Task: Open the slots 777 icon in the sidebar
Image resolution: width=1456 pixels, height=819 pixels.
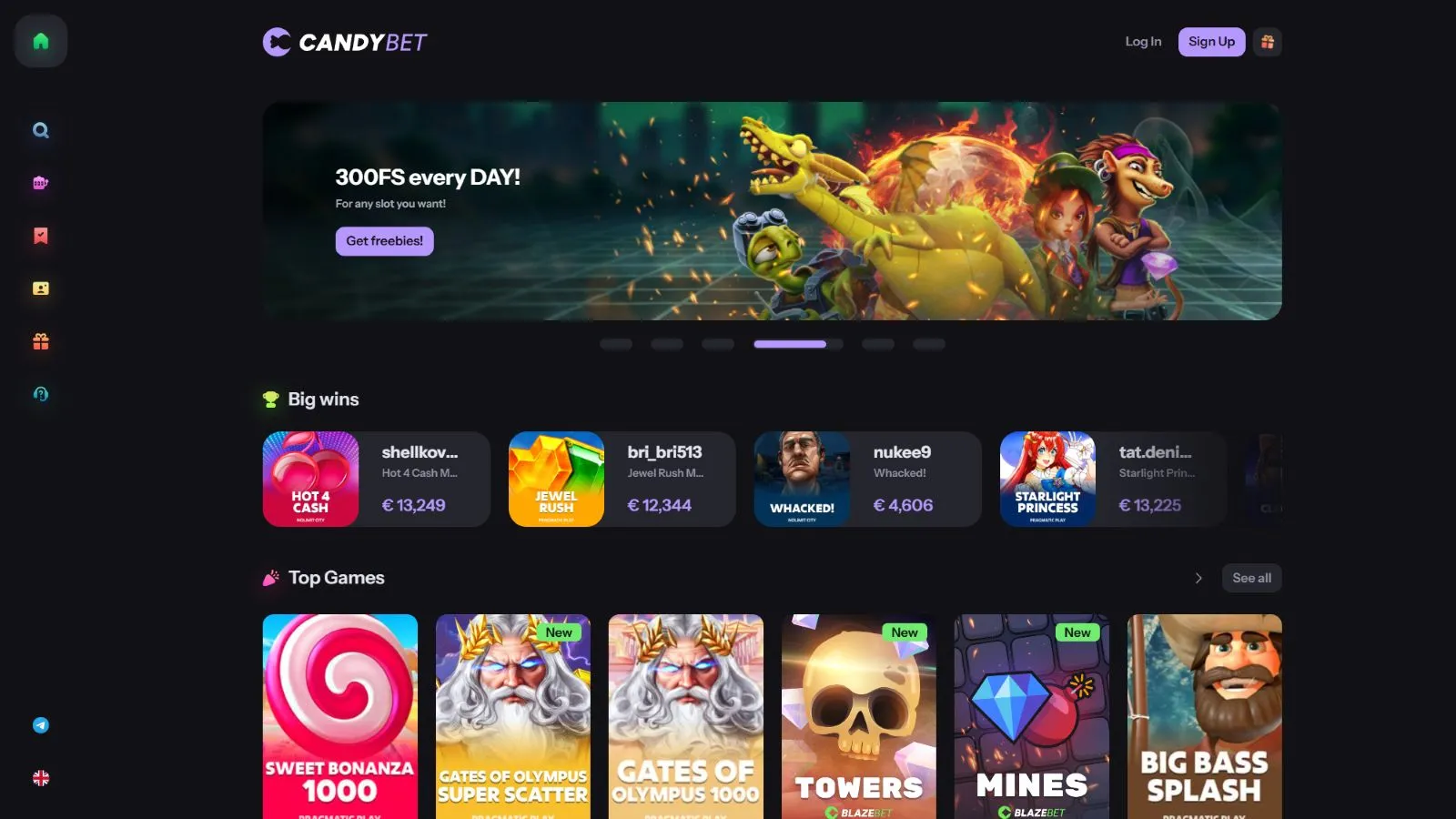Action: pos(41,183)
